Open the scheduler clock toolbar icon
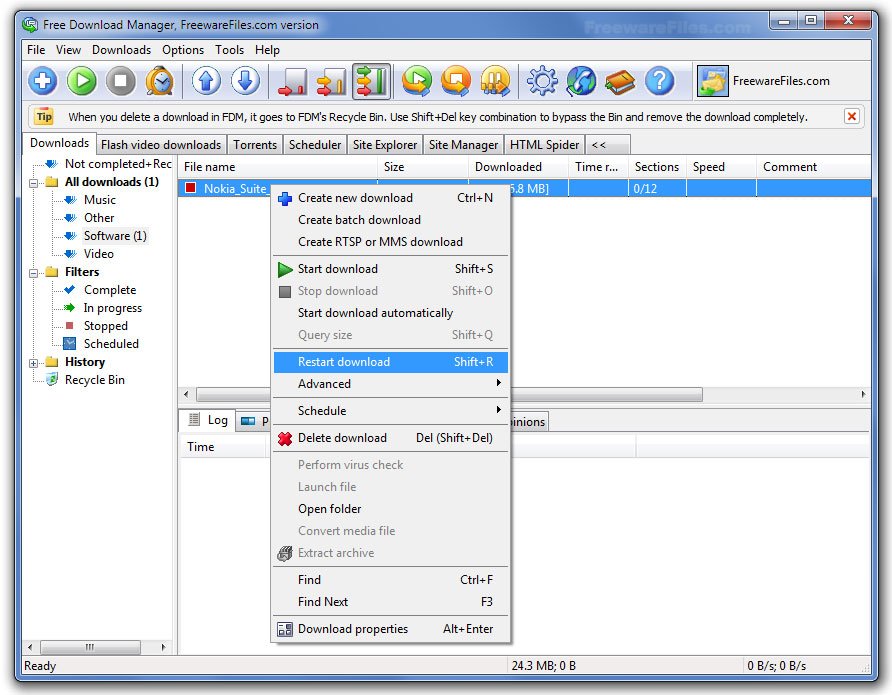The image size is (892, 695). (160, 81)
